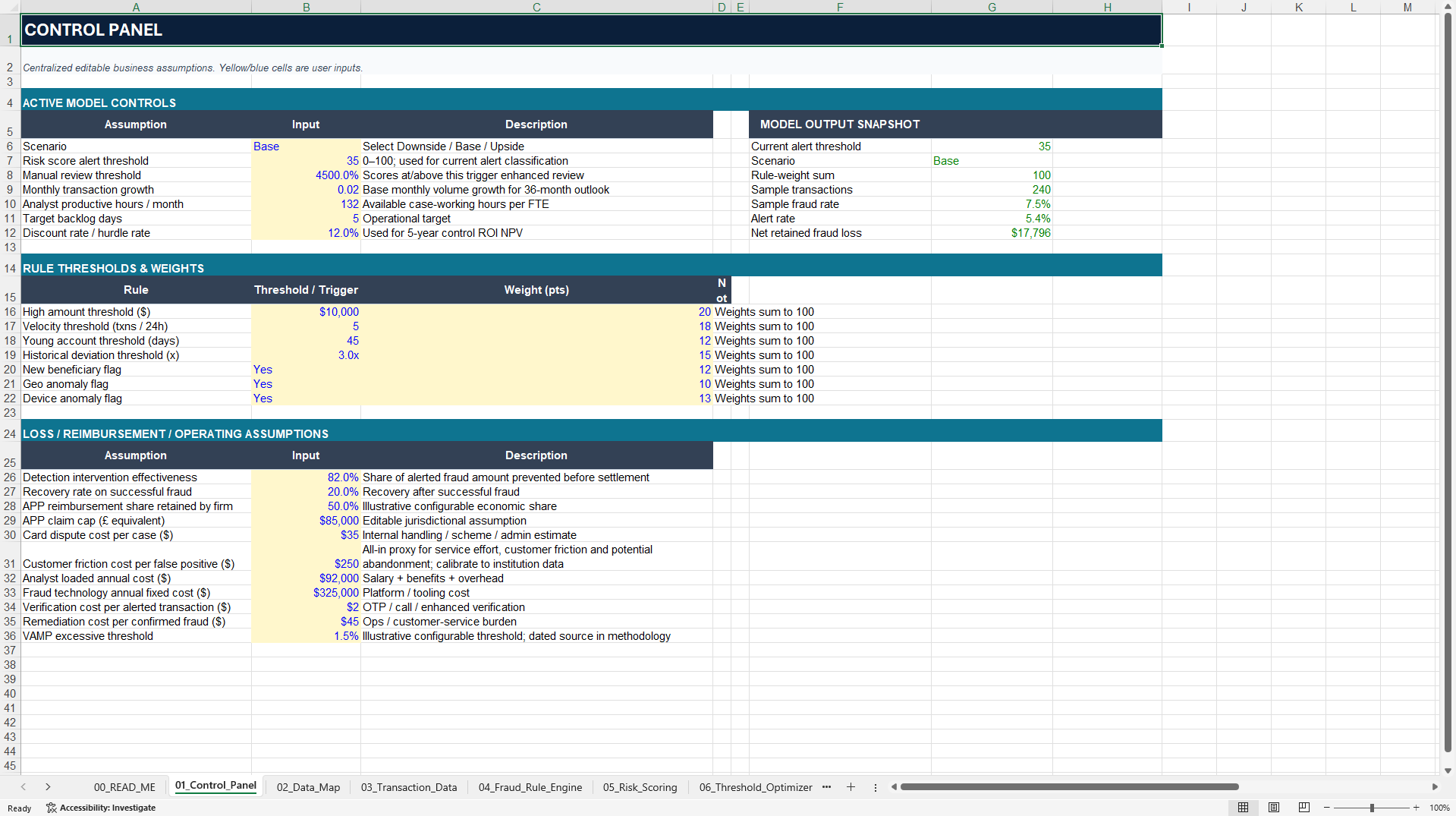Image resolution: width=1456 pixels, height=816 pixels.
Task: Show more hidden sheet tabs ellipsis
Action: click(x=826, y=787)
